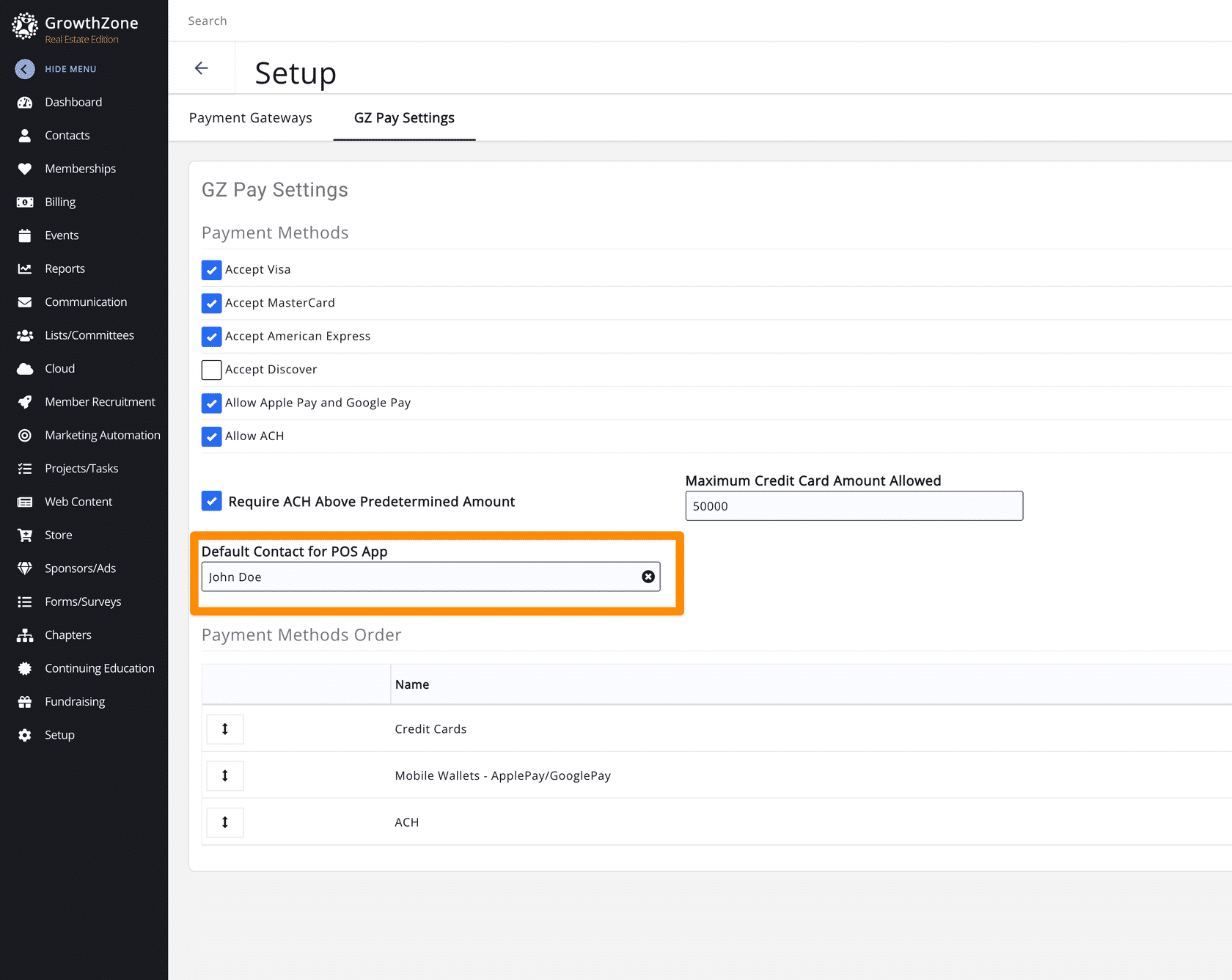Enable the Accept Discover checkbox
This screenshot has height=980, width=1232.
[212, 370]
